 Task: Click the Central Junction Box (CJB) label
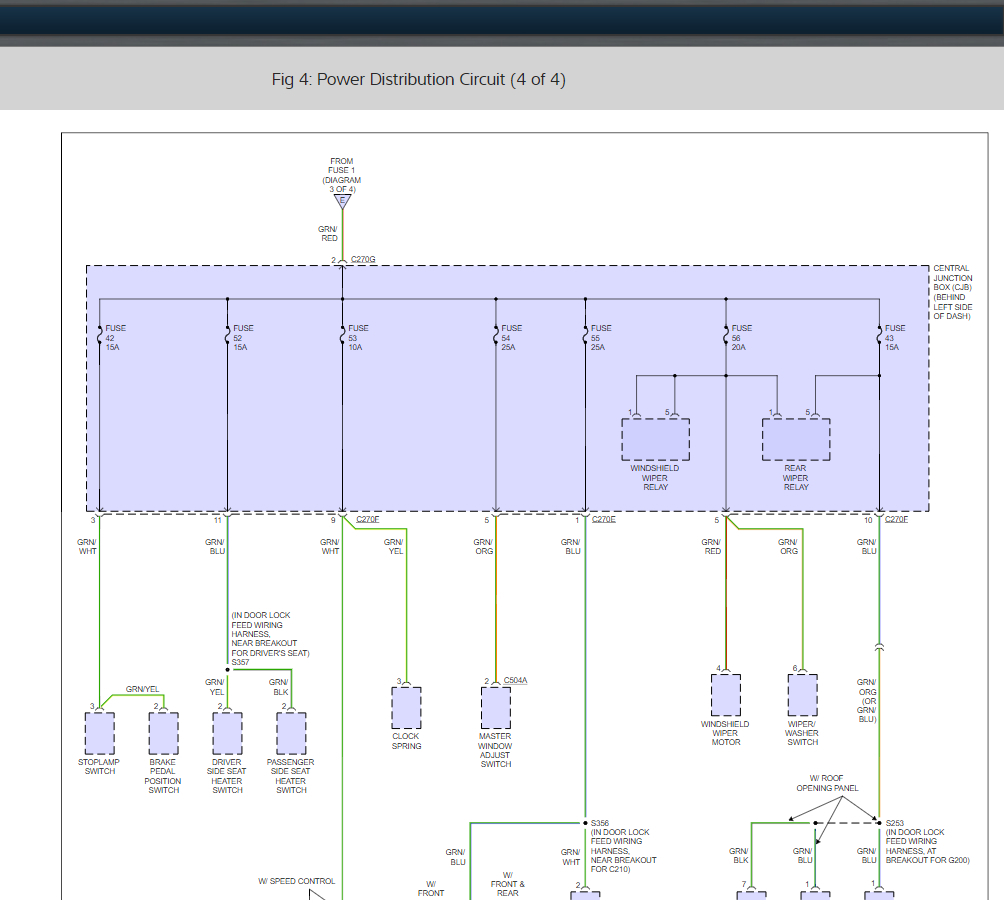coord(952,293)
